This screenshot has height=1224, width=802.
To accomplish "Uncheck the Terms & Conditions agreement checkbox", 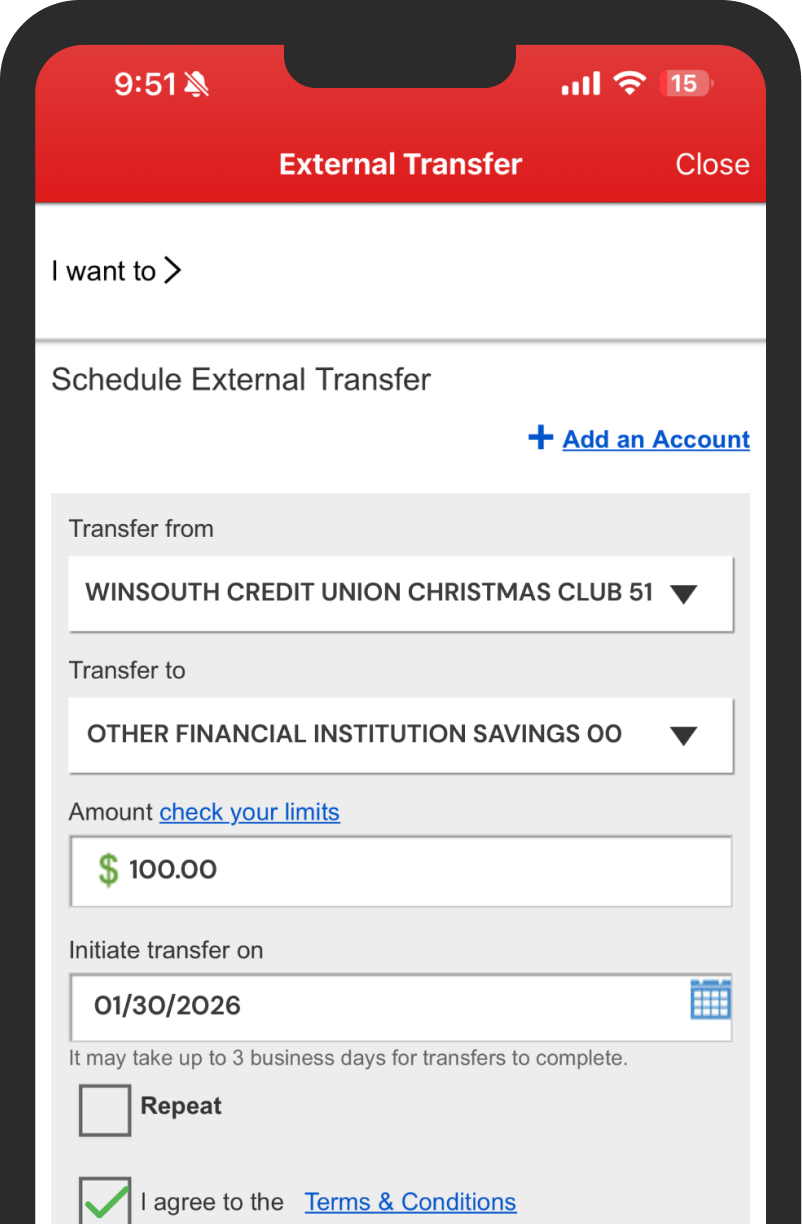I will 105,1200.
